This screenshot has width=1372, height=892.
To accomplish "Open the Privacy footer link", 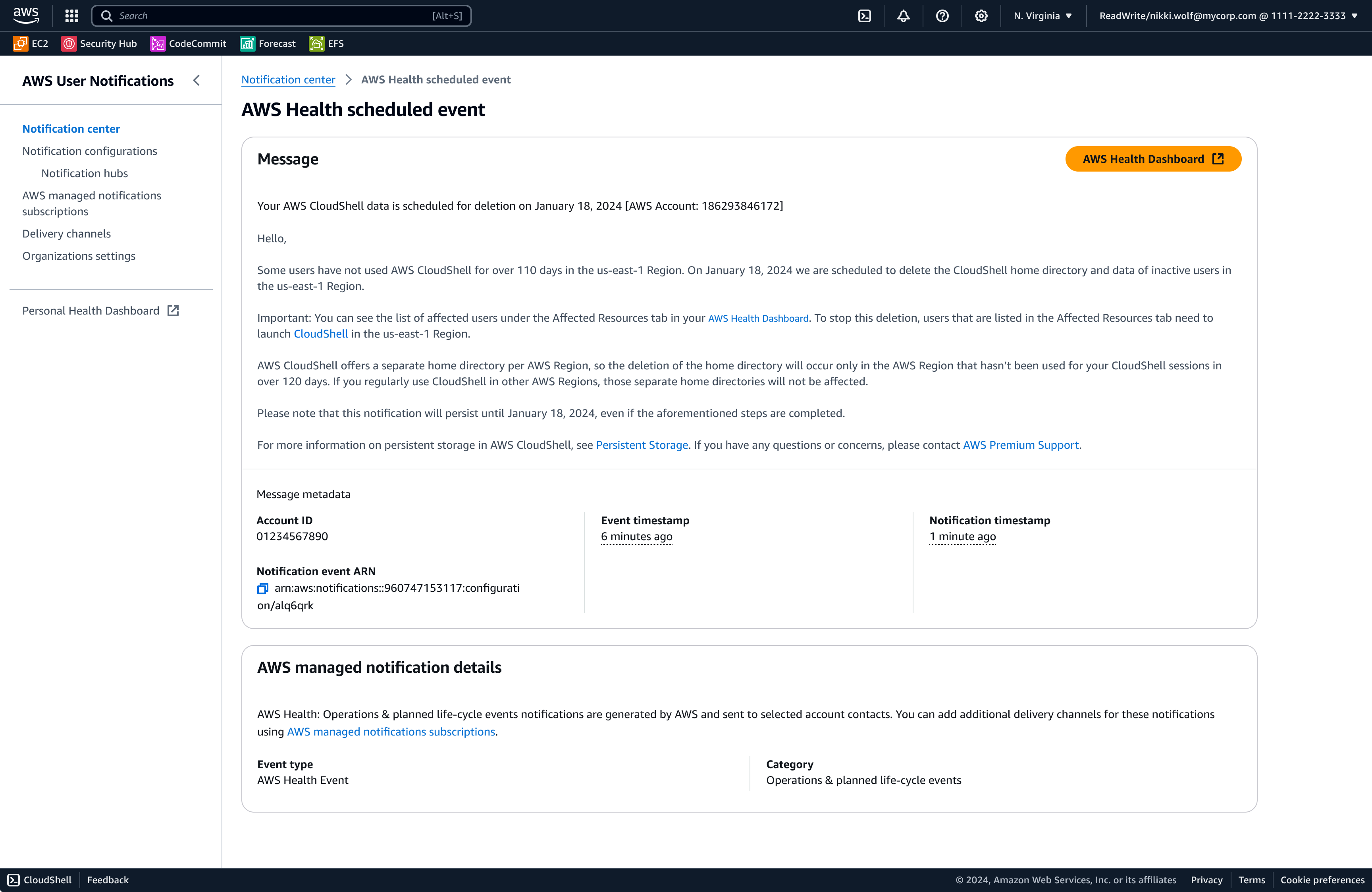I will point(1206,880).
